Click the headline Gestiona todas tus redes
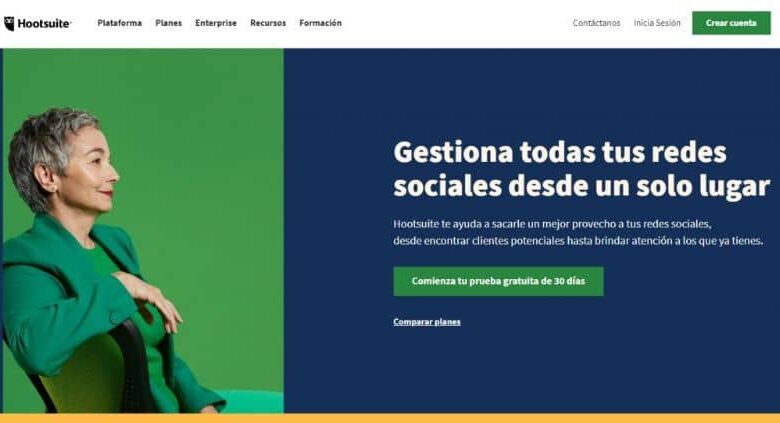This screenshot has height=423, width=780. (560, 152)
